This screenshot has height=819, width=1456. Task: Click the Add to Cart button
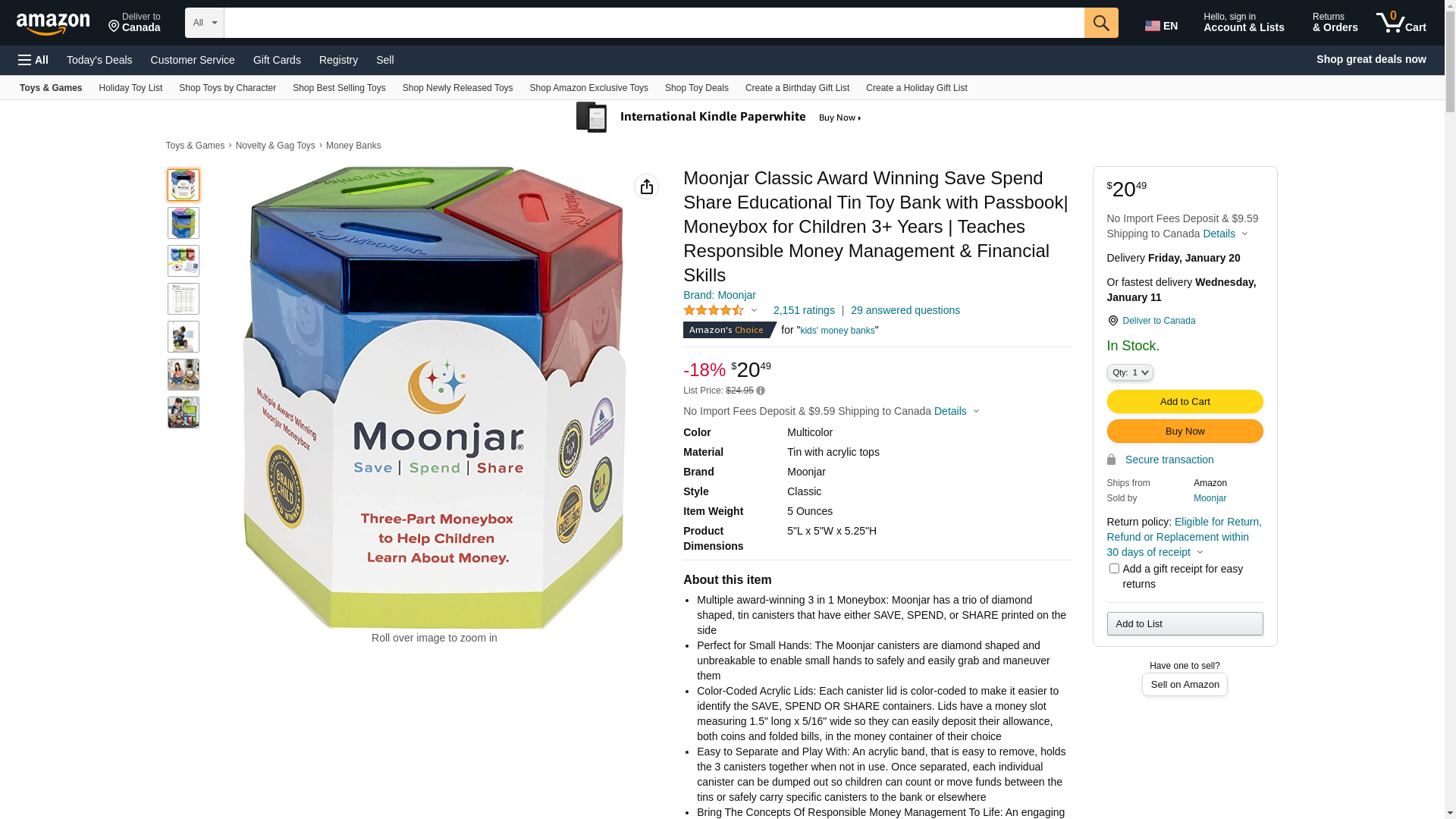click(1185, 402)
